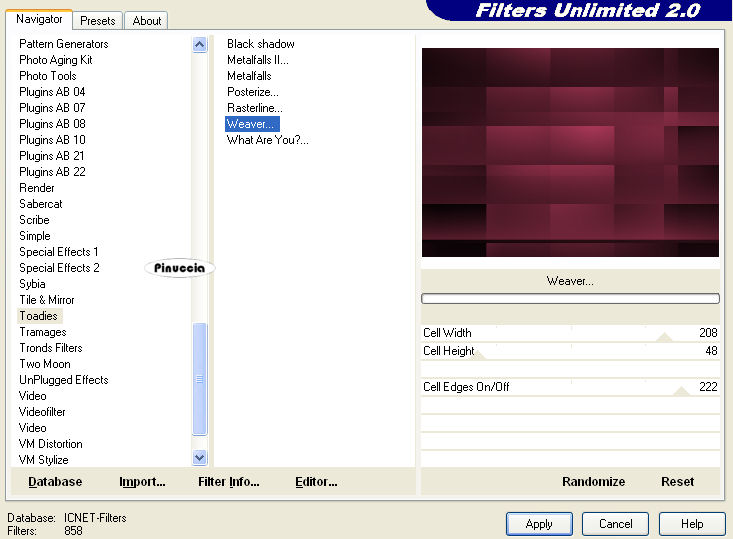Open the Presets tab
This screenshot has width=733, height=539.
click(98, 21)
